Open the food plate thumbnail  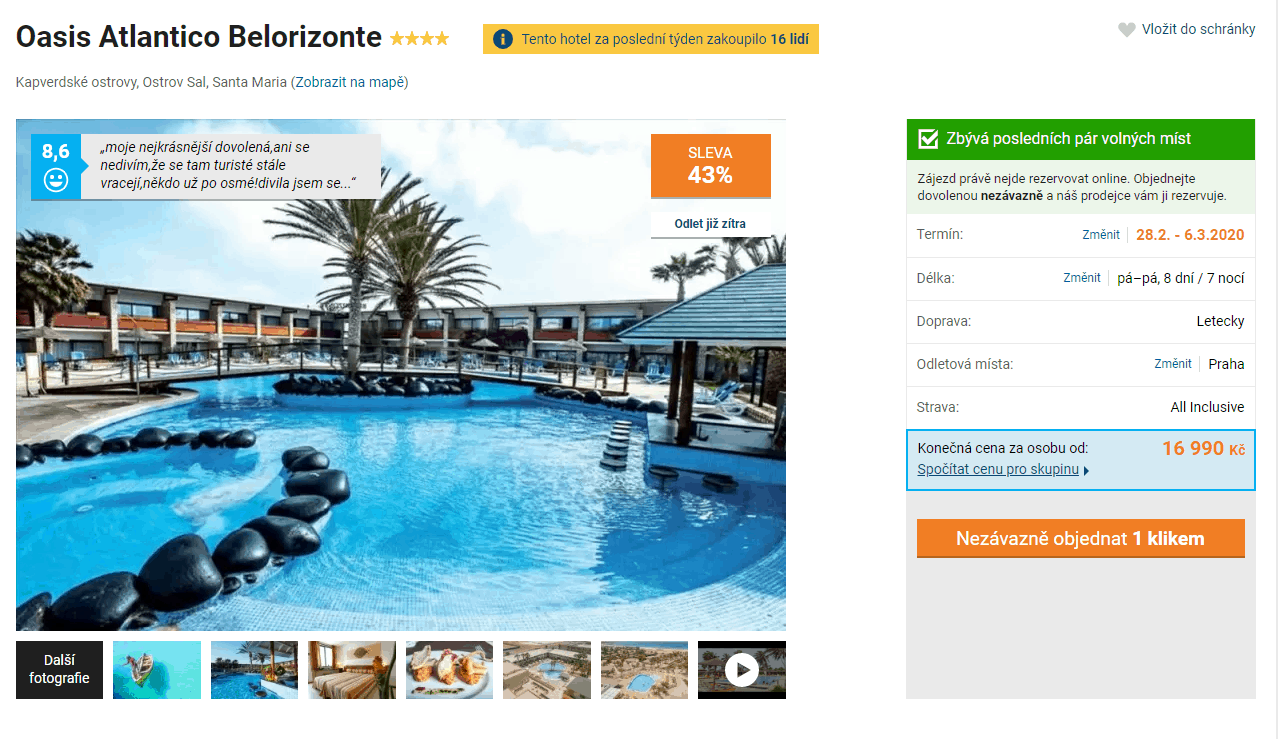click(449, 670)
